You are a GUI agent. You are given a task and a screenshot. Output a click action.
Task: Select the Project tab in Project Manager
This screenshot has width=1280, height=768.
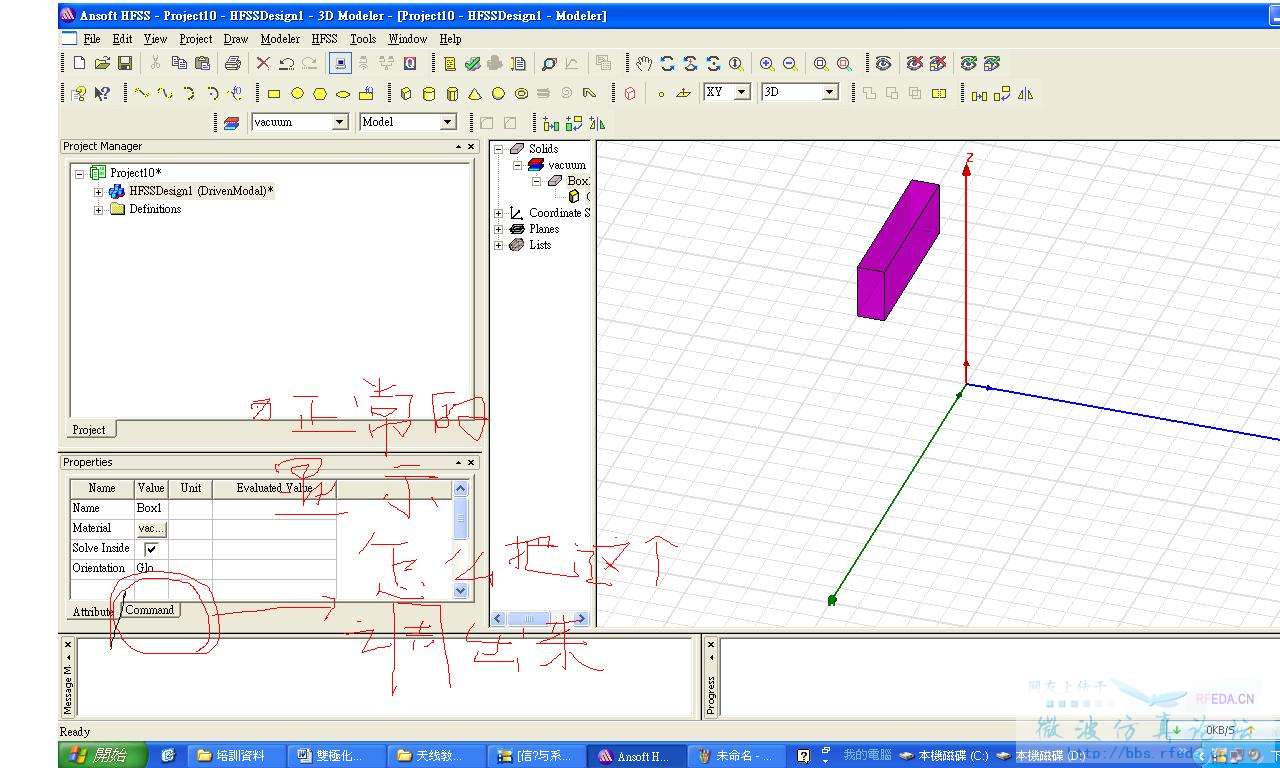pos(89,429)
